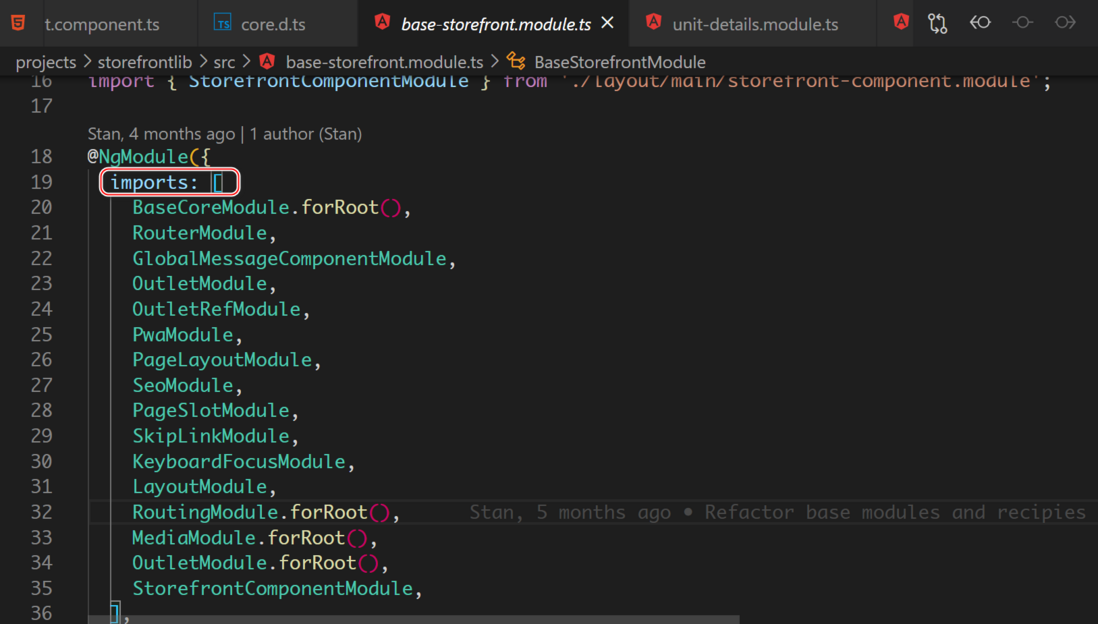Click the inline blame 'Refactor base modules and recipies'
The height and width of the screenshot is (624, 1098).
pos(895,512)
